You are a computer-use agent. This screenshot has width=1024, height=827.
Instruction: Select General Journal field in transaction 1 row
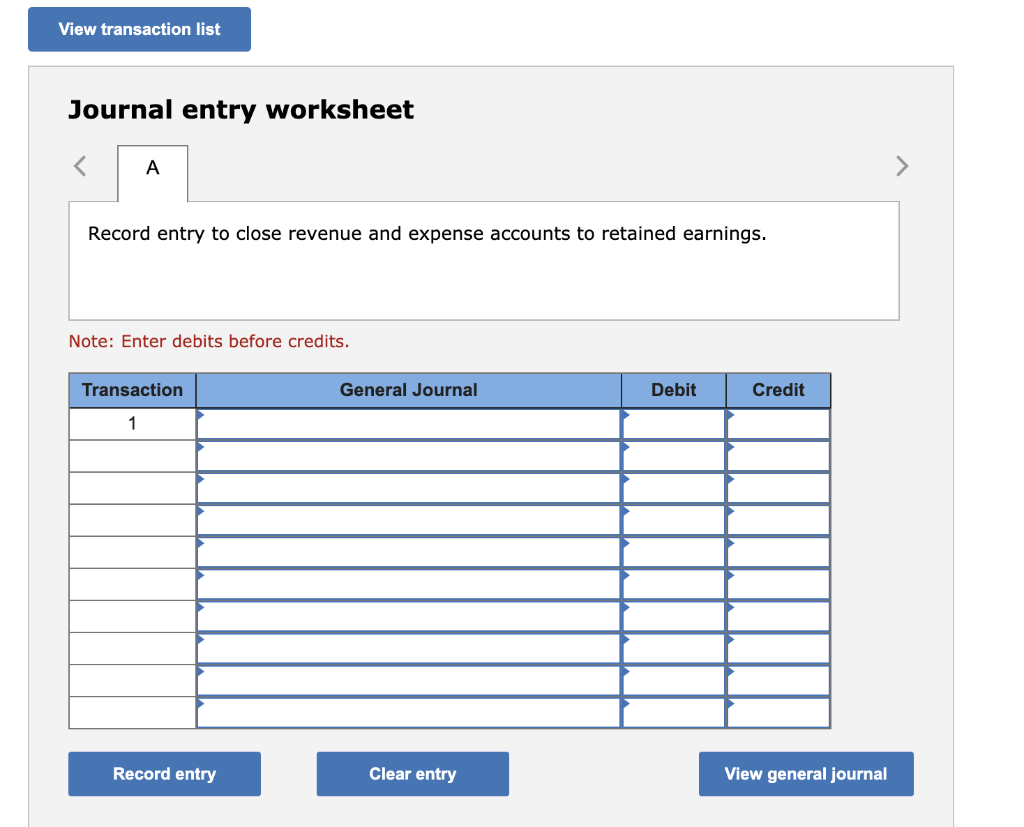(x=409, y=424)
